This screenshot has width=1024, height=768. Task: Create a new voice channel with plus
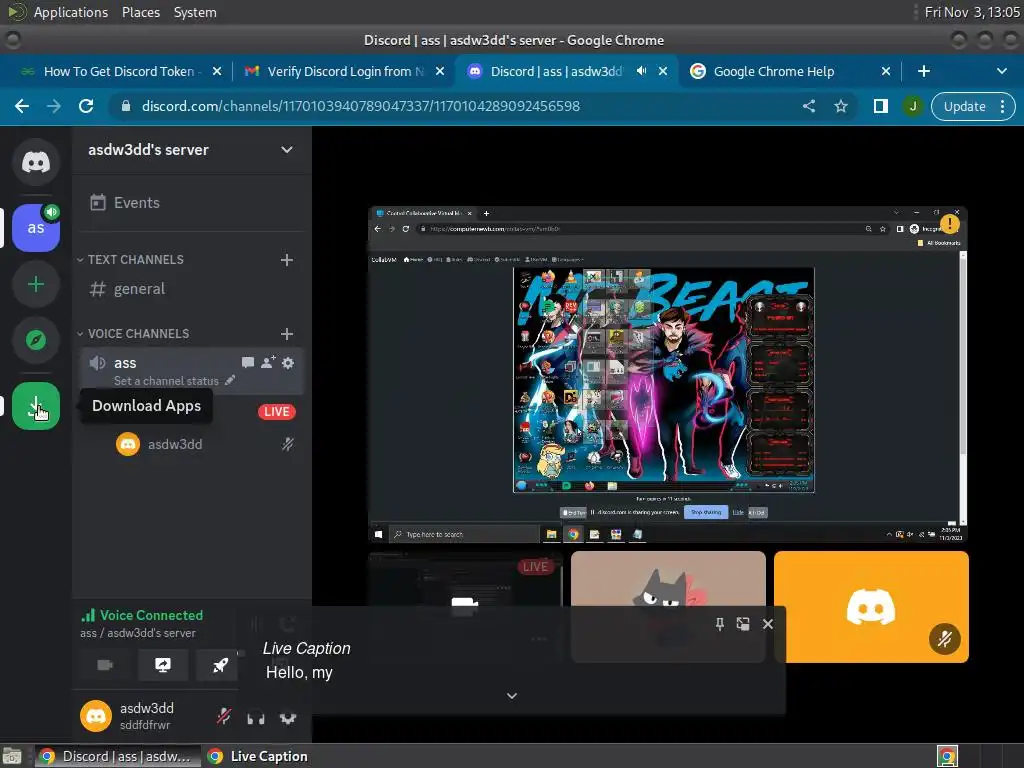point(287,334)
